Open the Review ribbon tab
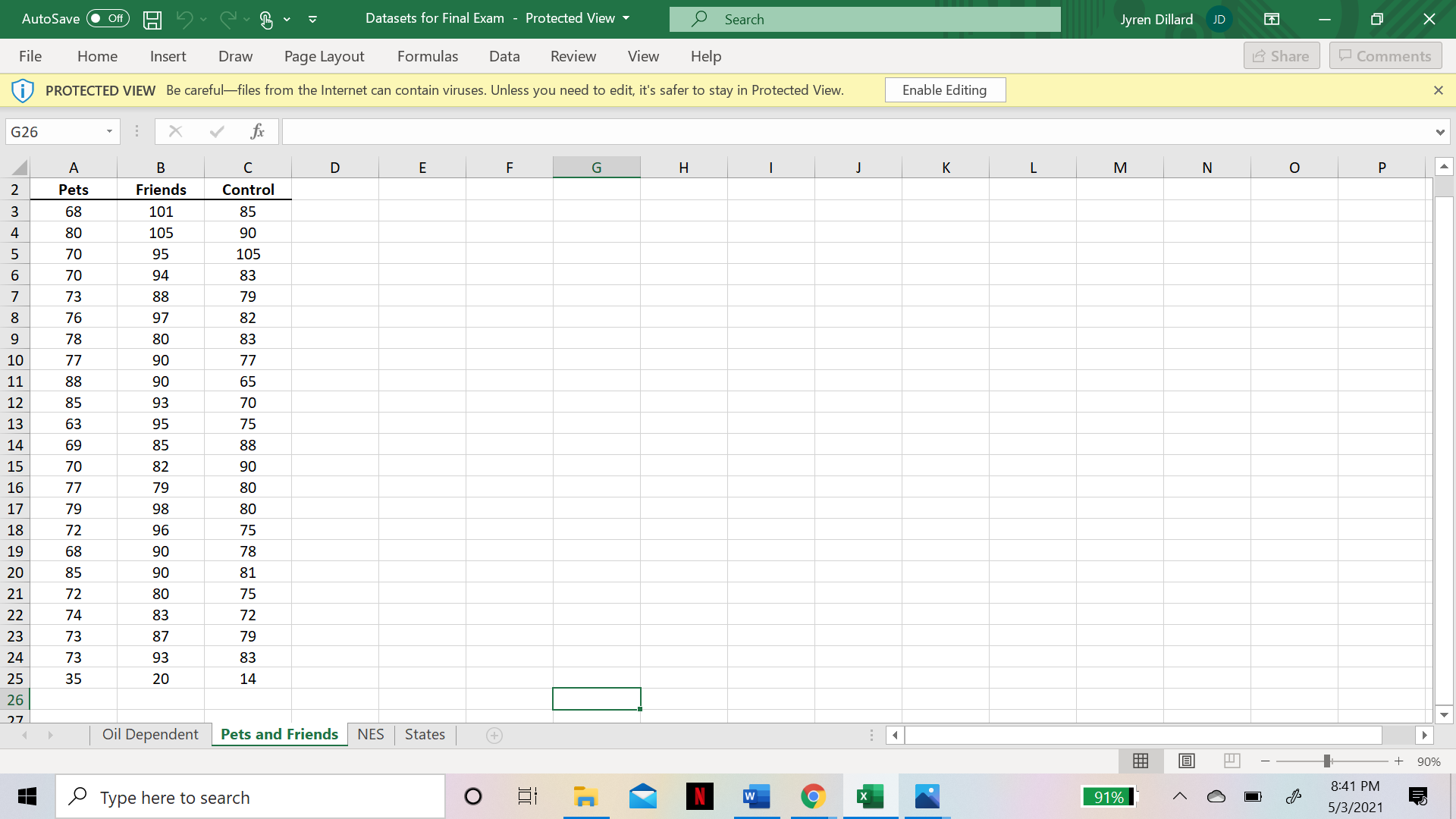The width and height of the screenshot is (1456, 819). [573, 56]
